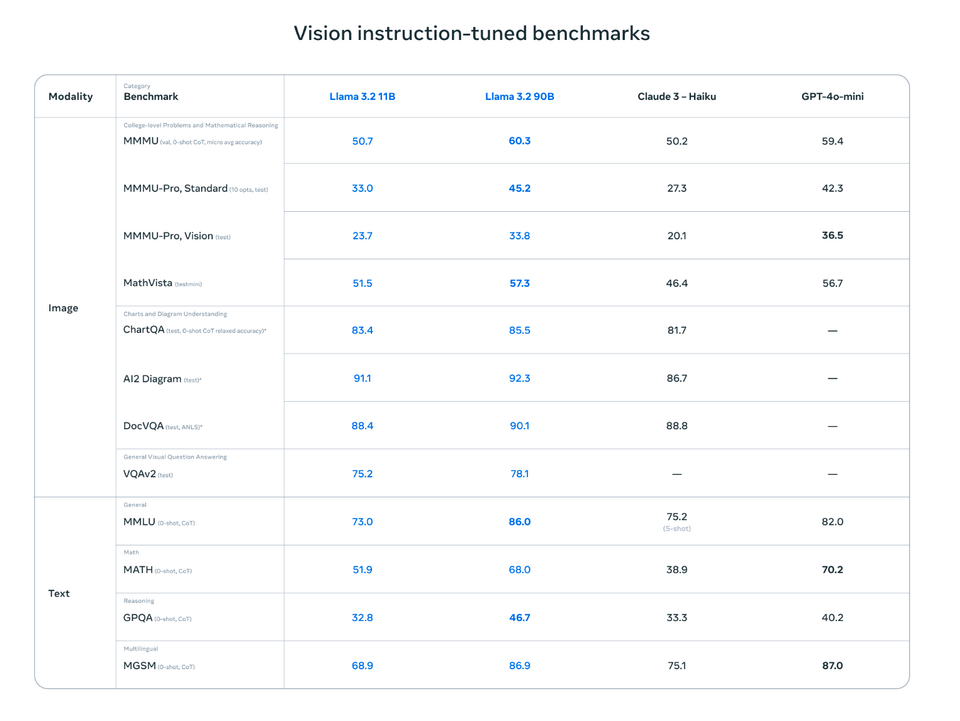
Task: Select the Llama 3.2 11B MGSM score 68.9
Action: click(x=362, y=666)
